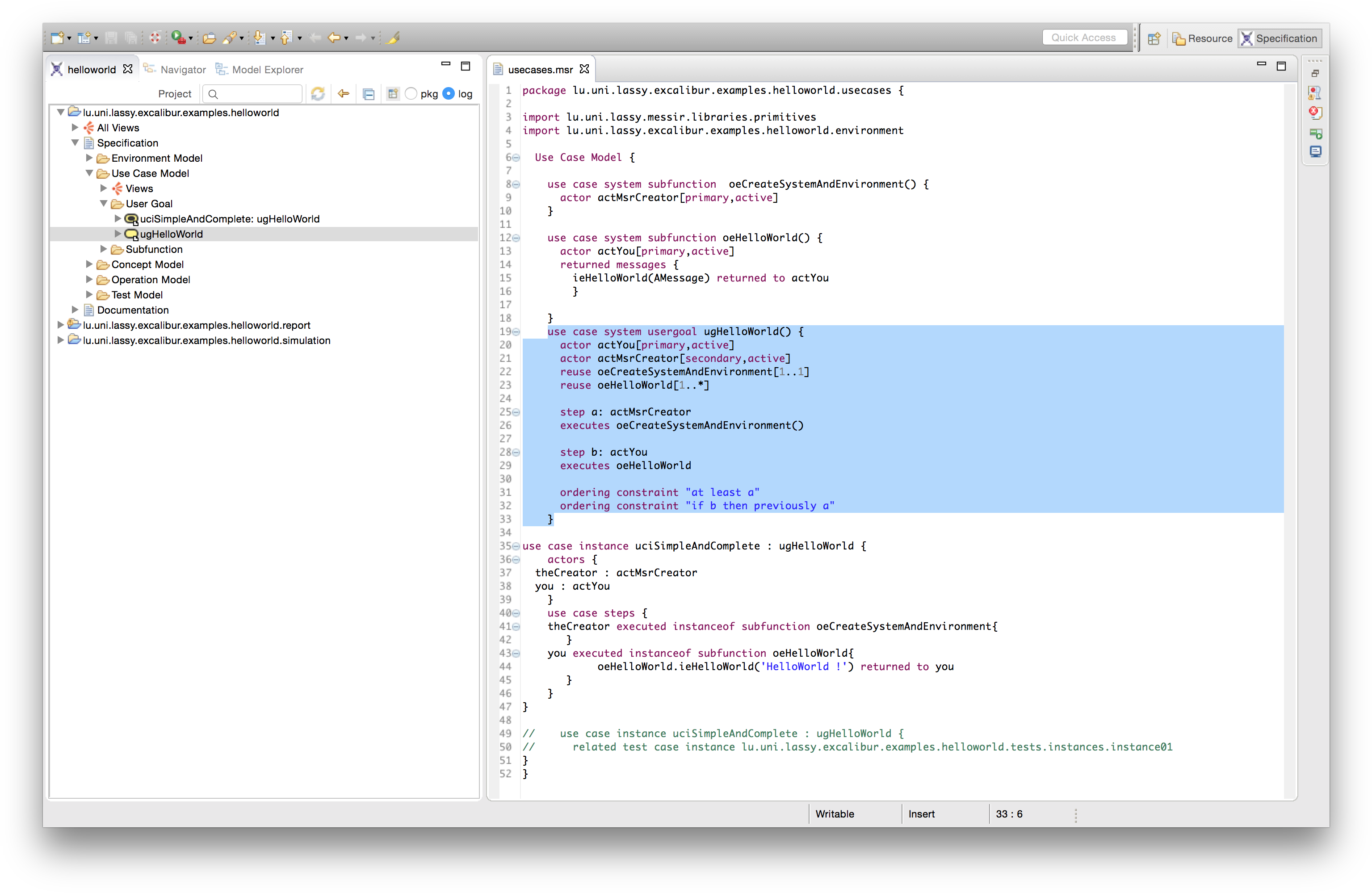The image size is (1372, 893).
Task: Expand the Environment Model folder
Action: pyautogui.click(x=89, y=158)
